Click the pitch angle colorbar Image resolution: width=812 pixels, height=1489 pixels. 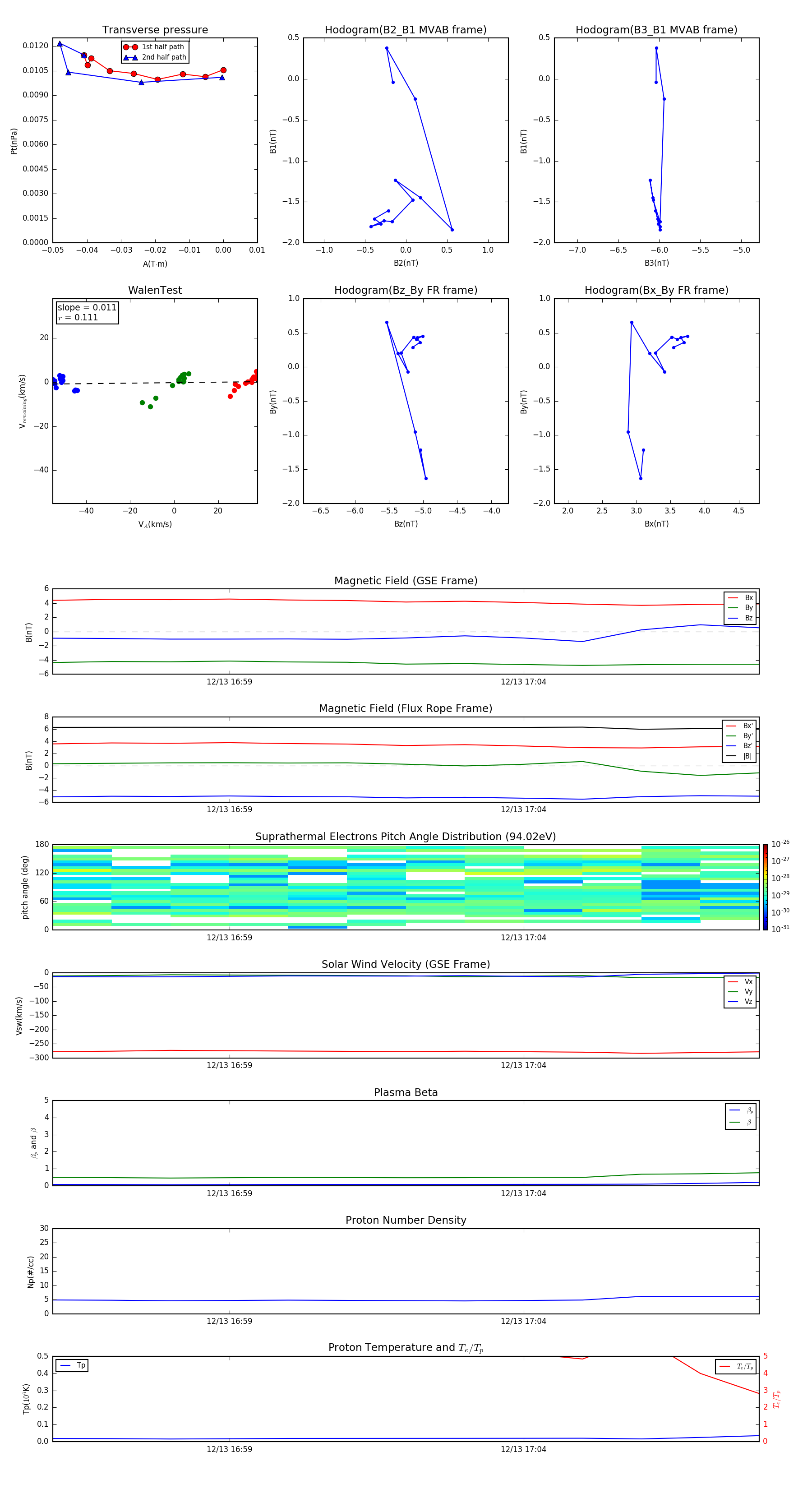tap(765, 887)
